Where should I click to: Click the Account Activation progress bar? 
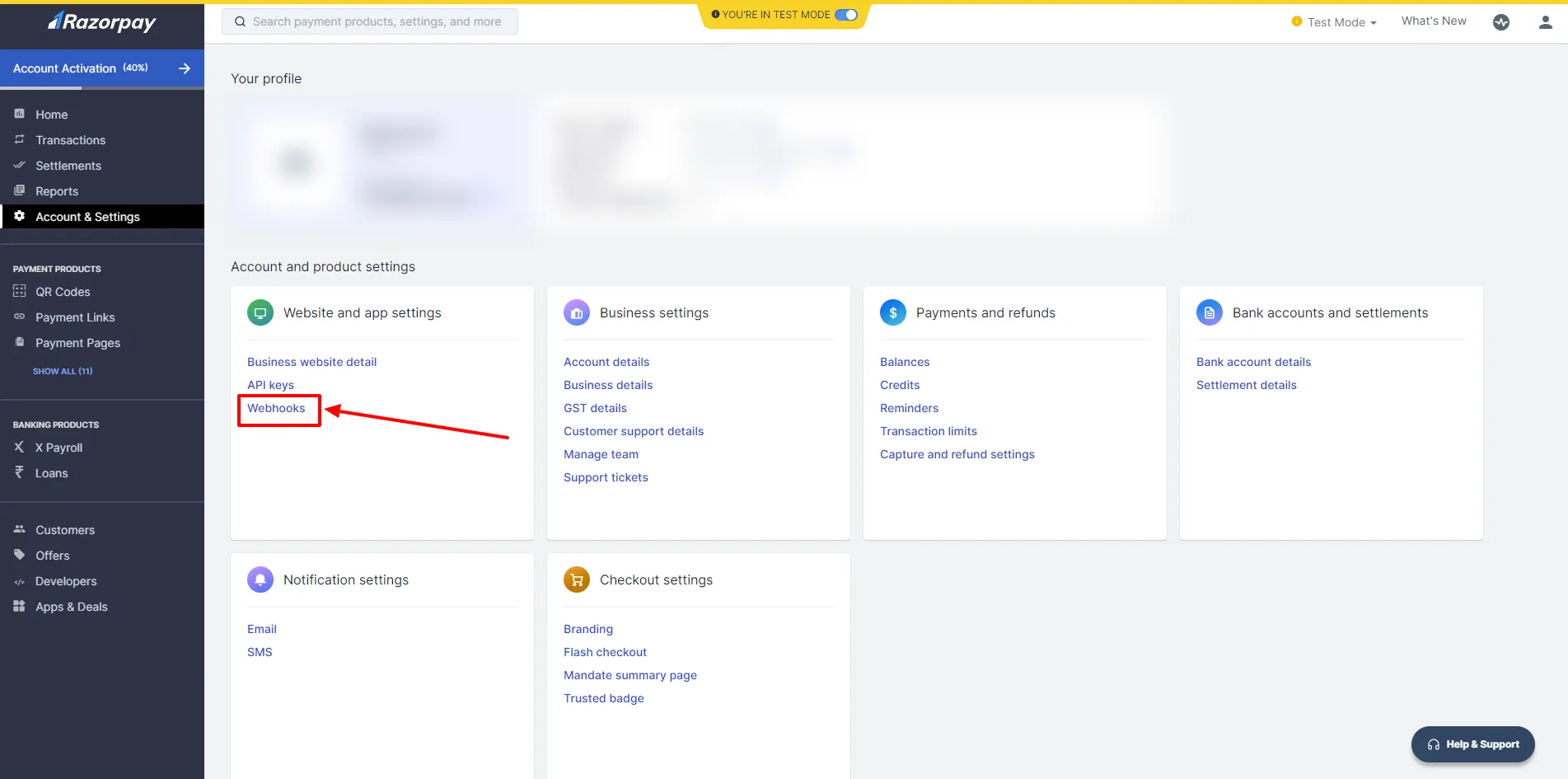[102, 87]
